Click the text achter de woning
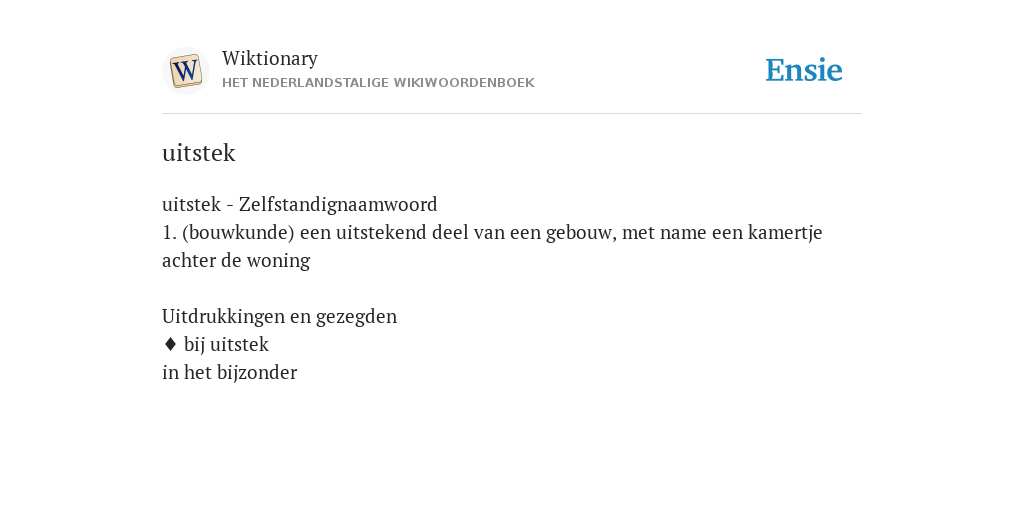 tap(236, 261)
